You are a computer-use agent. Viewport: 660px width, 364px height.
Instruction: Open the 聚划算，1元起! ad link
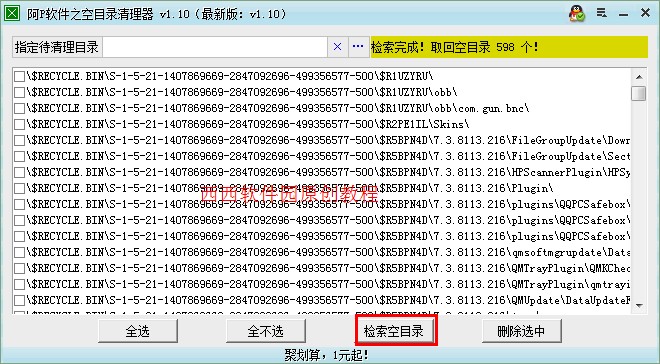[x=327, y=355]
